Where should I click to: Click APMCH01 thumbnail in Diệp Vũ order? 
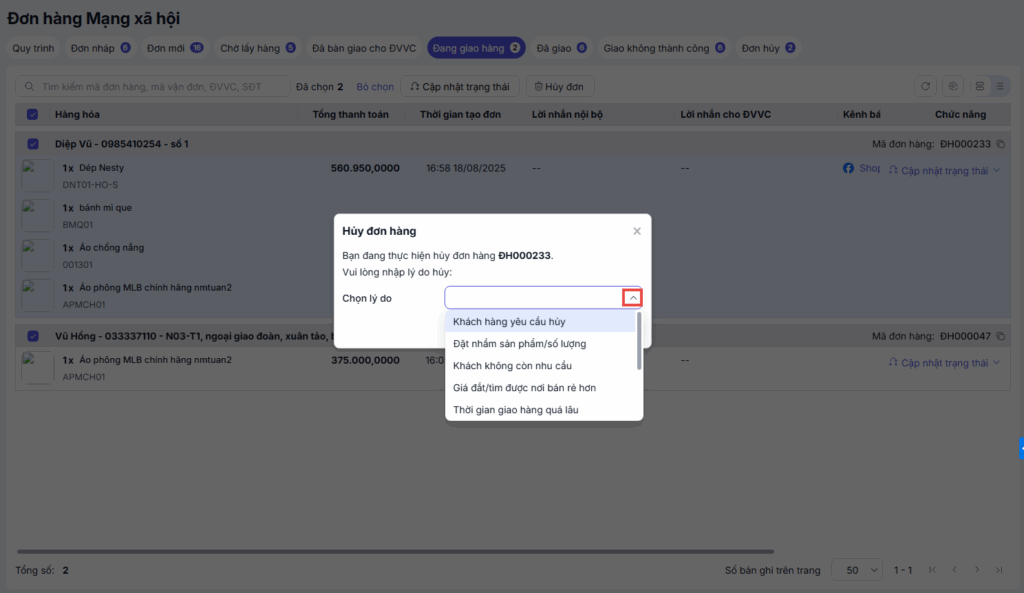[37, 295]
